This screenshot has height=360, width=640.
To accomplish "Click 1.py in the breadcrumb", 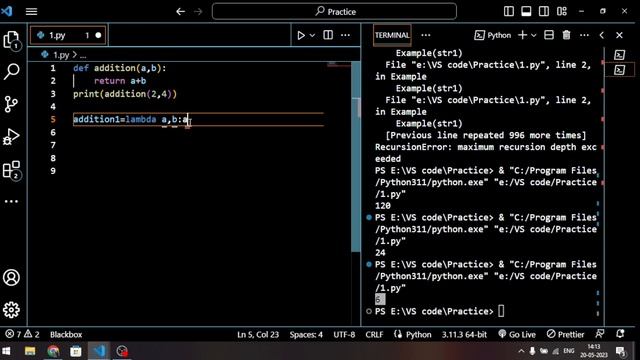I will (61, 55).
